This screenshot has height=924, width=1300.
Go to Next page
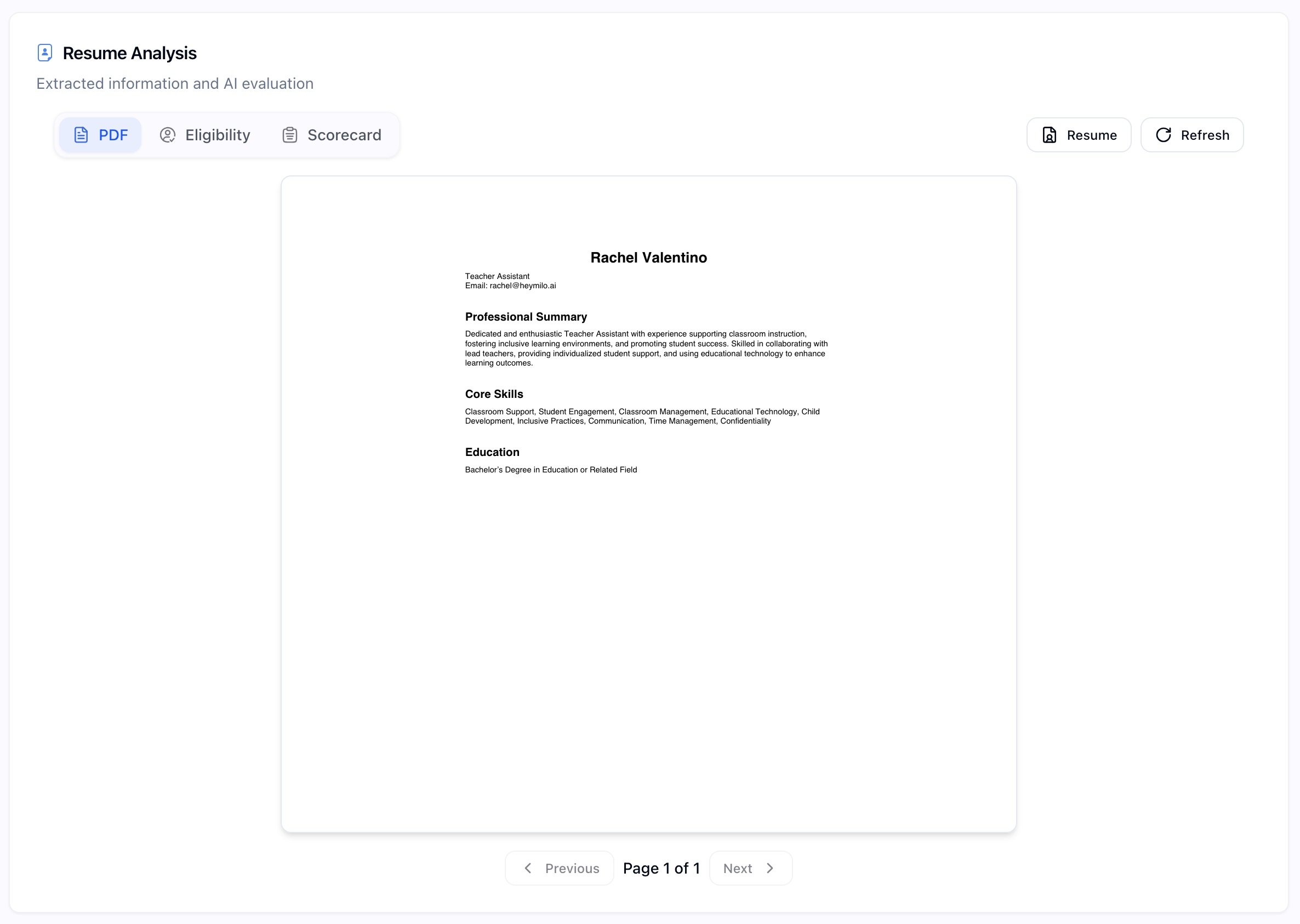tap(750, 868)
